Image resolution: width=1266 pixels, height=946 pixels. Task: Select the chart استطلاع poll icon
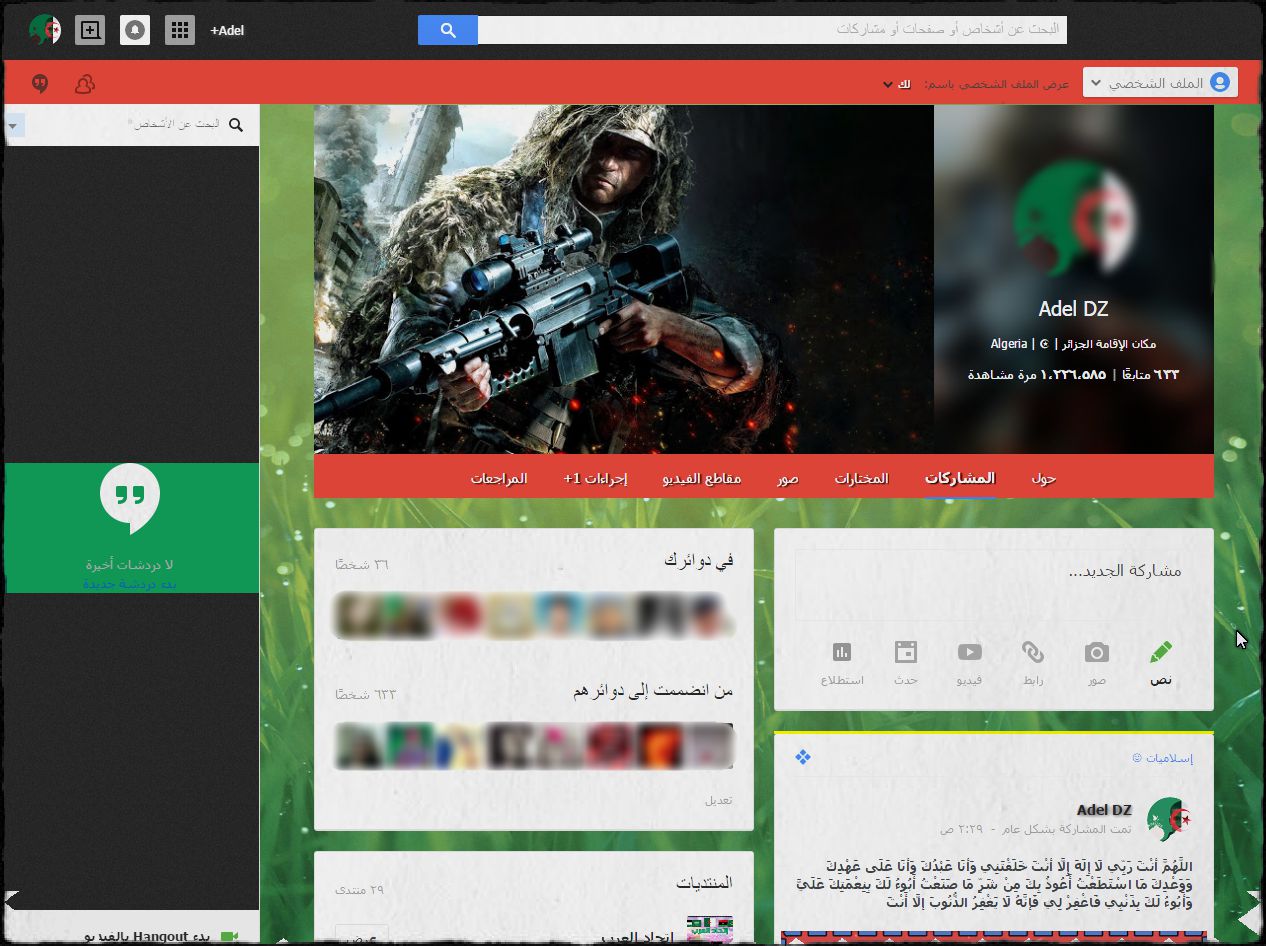[842, 652]
